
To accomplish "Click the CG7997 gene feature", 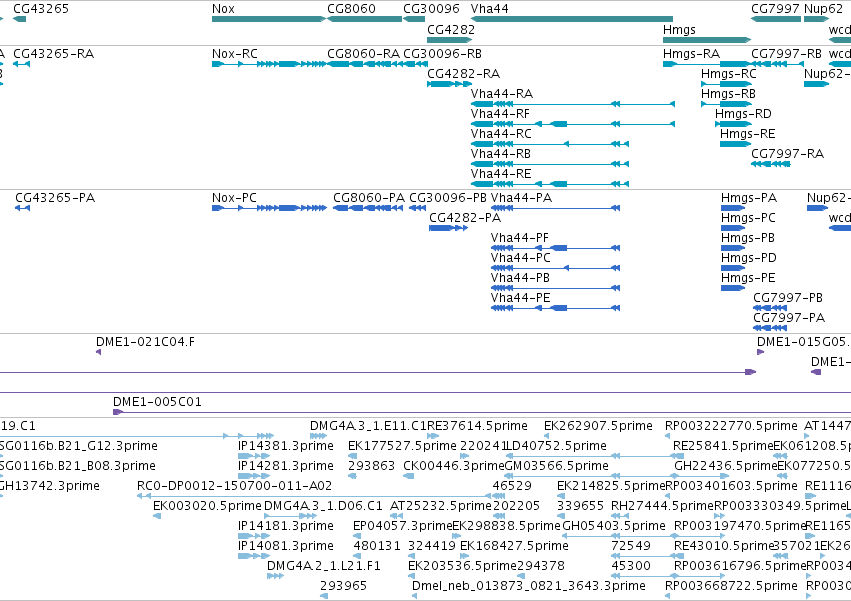I will point(776,19).
